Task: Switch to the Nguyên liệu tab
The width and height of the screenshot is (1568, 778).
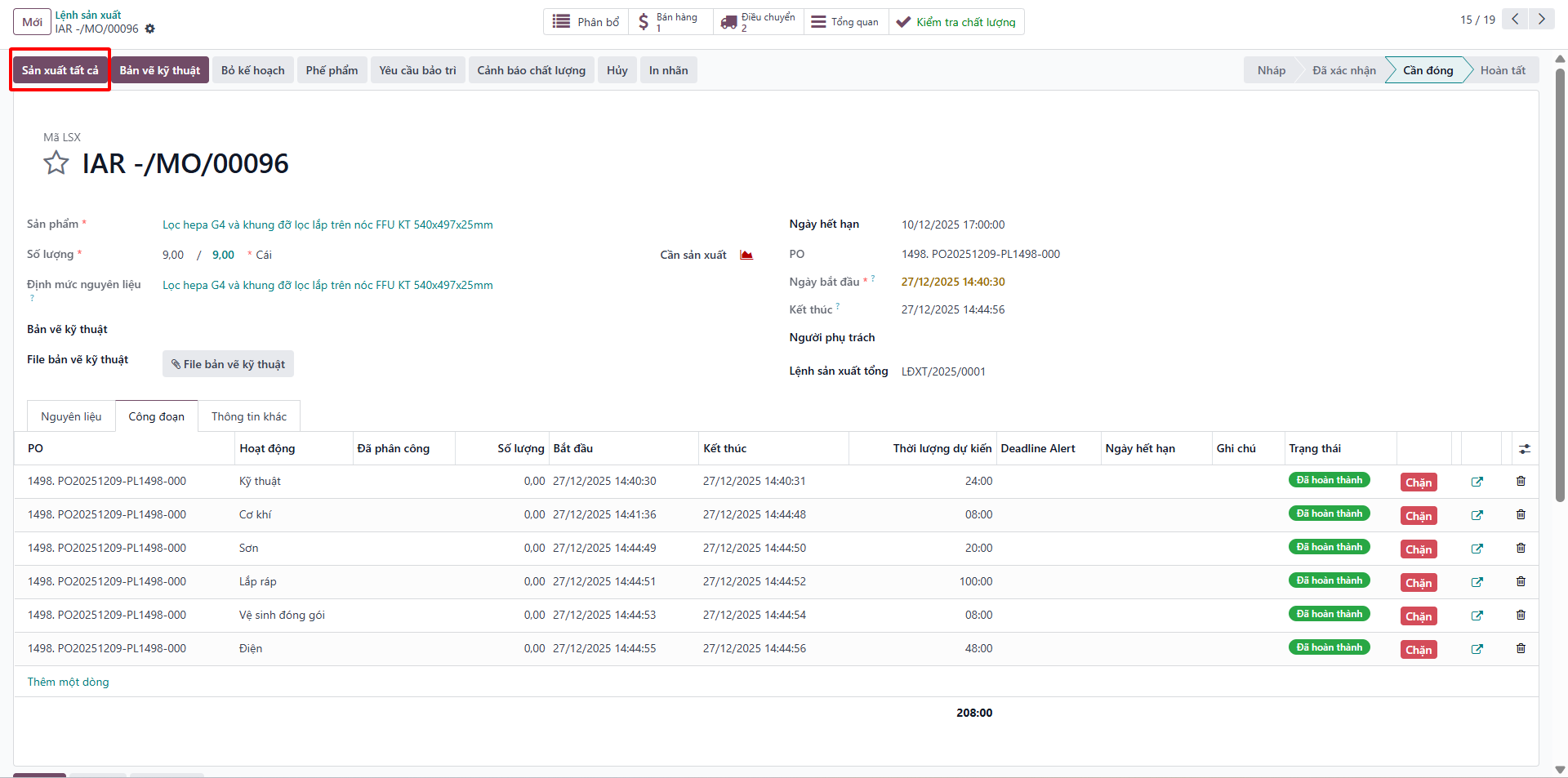Action: pyautogui.click(x=71, y=416)
